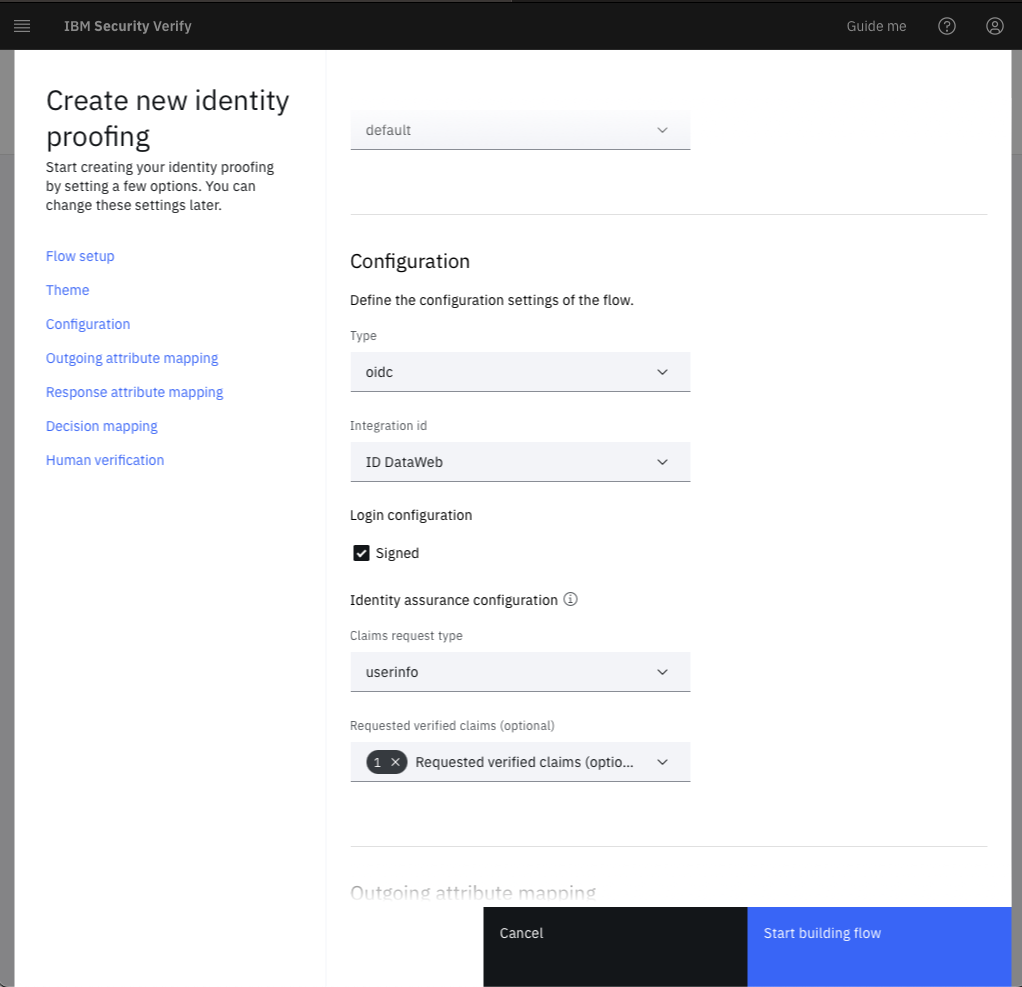The image size is (1022, 987).
Task: View the Identity assurance configuration info tooltip
Action: pyautogui.click(x=570, y=599)
